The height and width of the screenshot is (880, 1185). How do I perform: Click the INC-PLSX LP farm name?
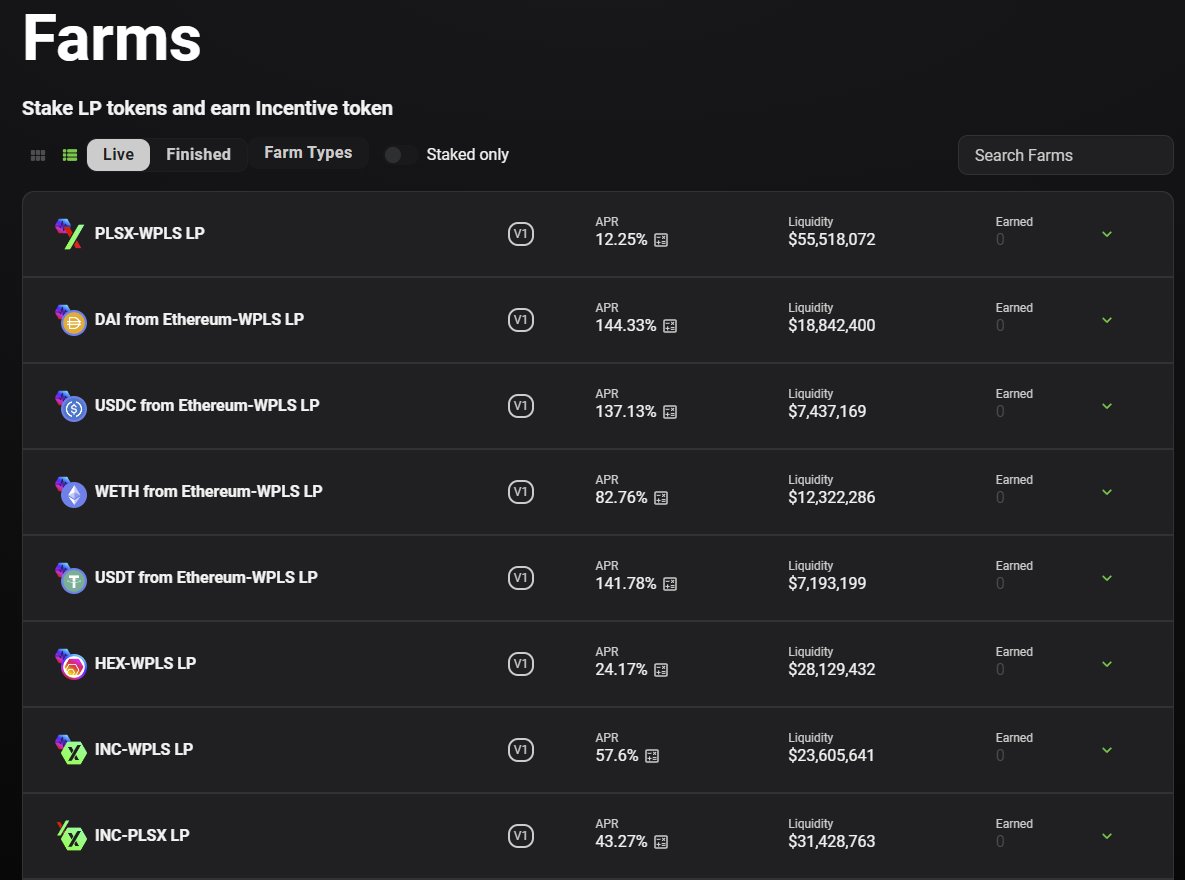142,835
